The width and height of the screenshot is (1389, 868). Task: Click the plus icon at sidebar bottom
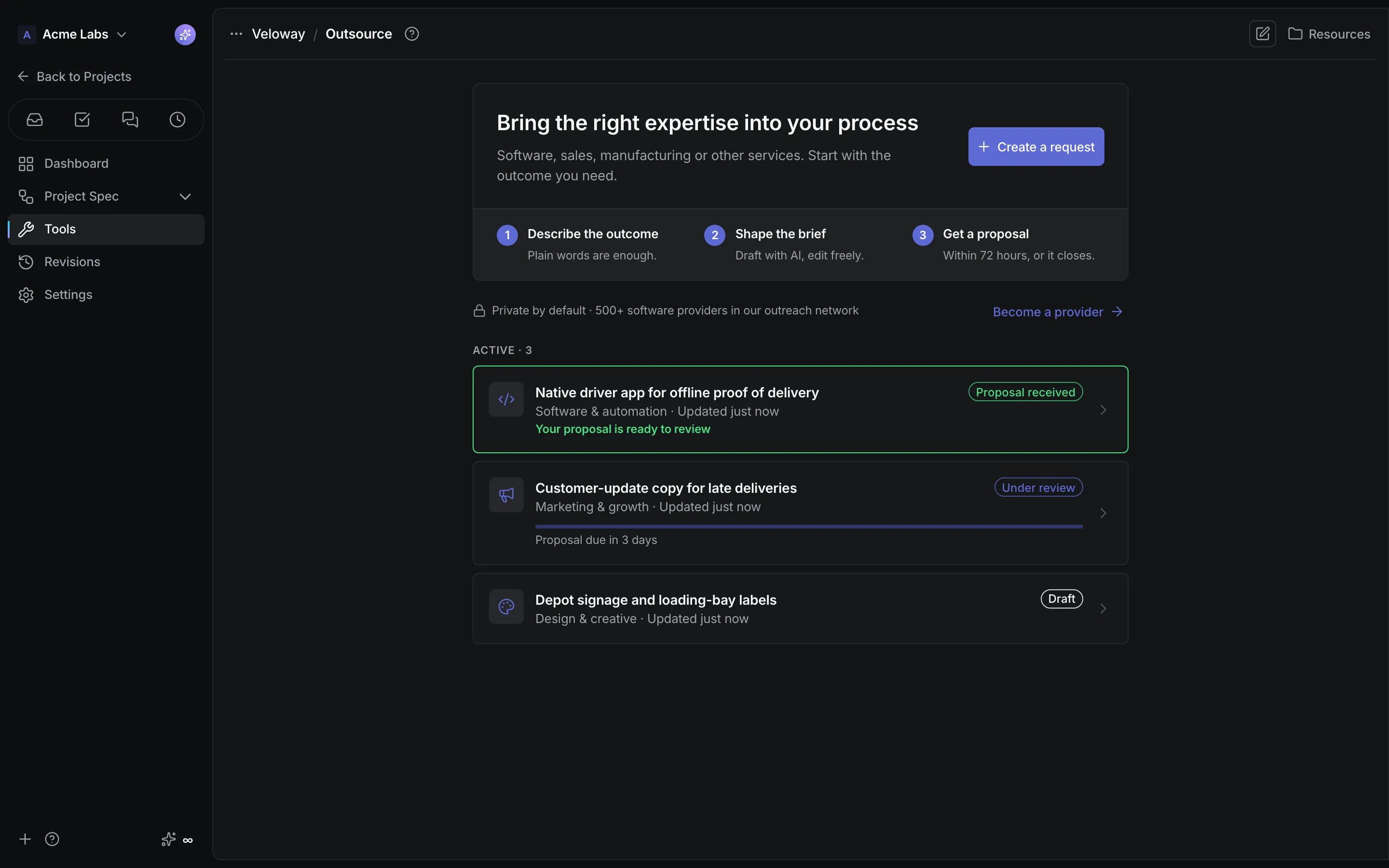coord(25,839)
